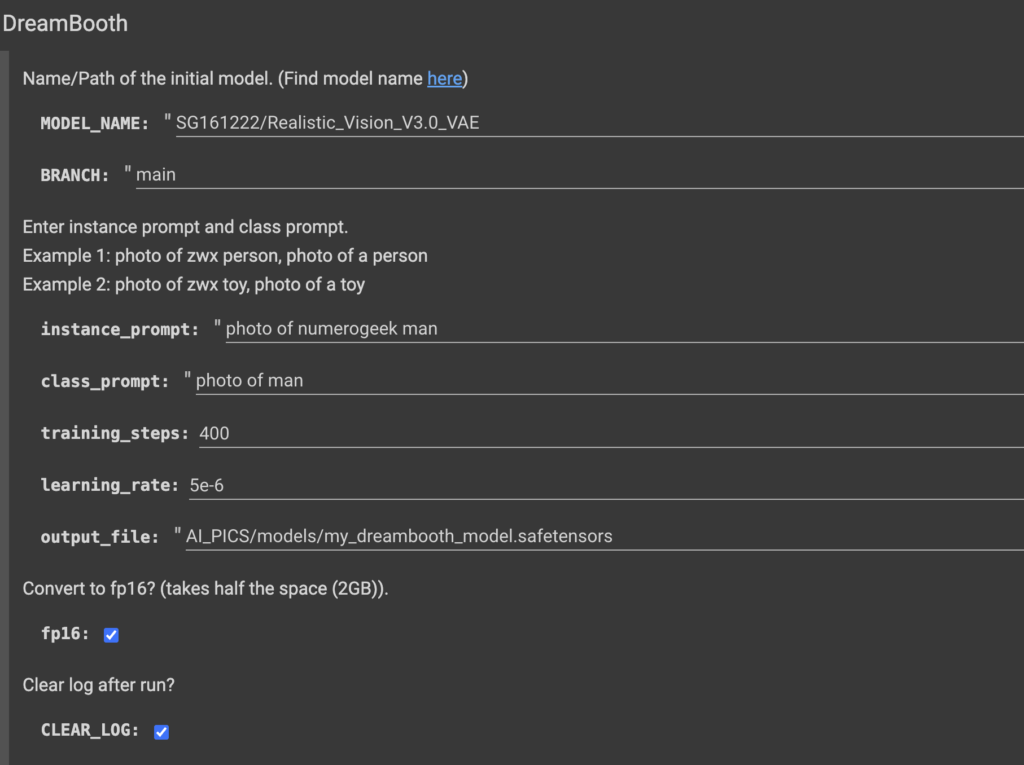Click the instance_prompt label
The height and width of the screenshot is (765, 1024).
[x=120, y=329]
